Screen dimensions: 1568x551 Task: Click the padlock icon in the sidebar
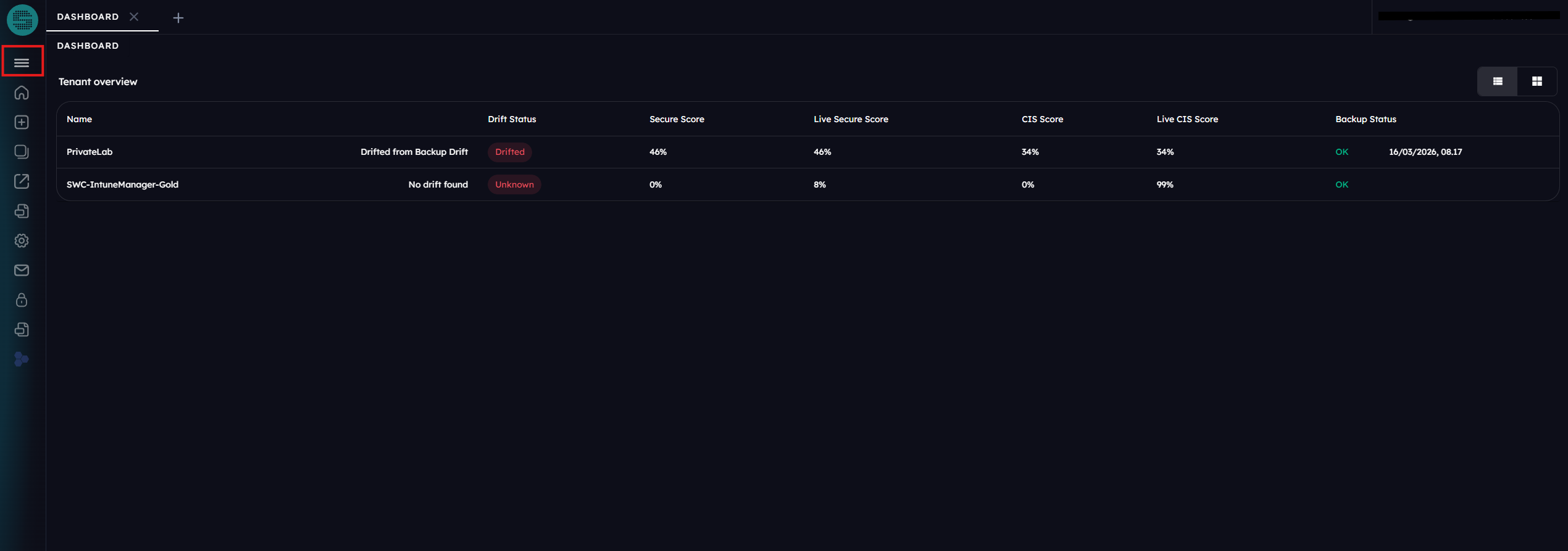tap(22, 300)
